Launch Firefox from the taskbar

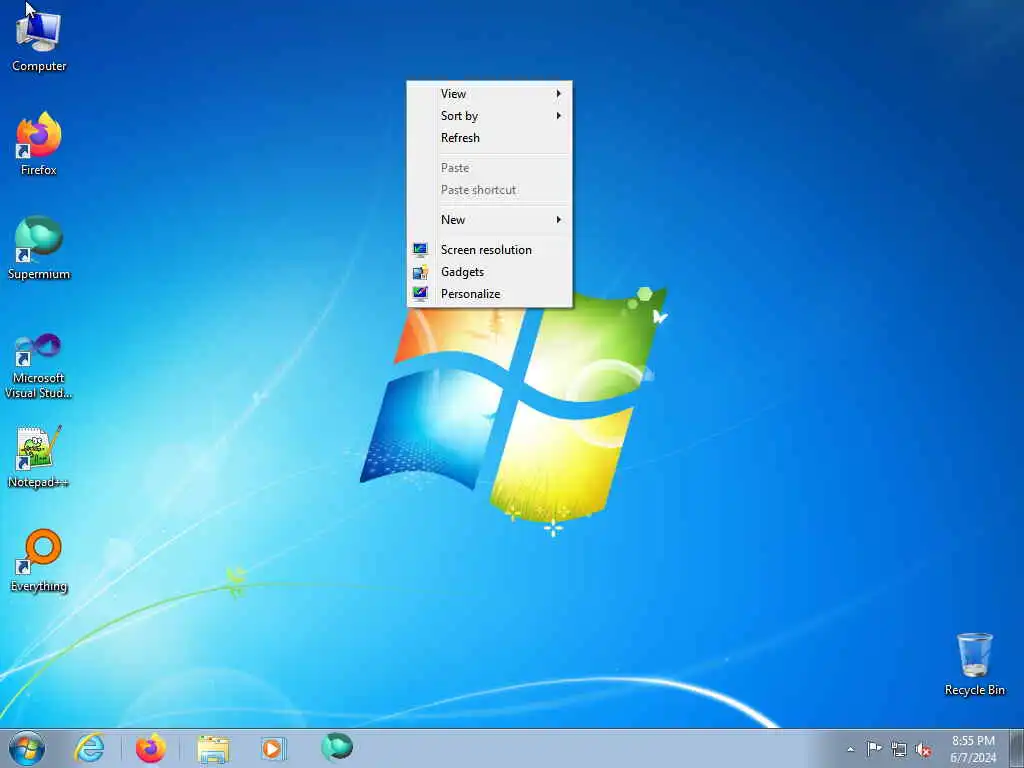pos(151,748)
